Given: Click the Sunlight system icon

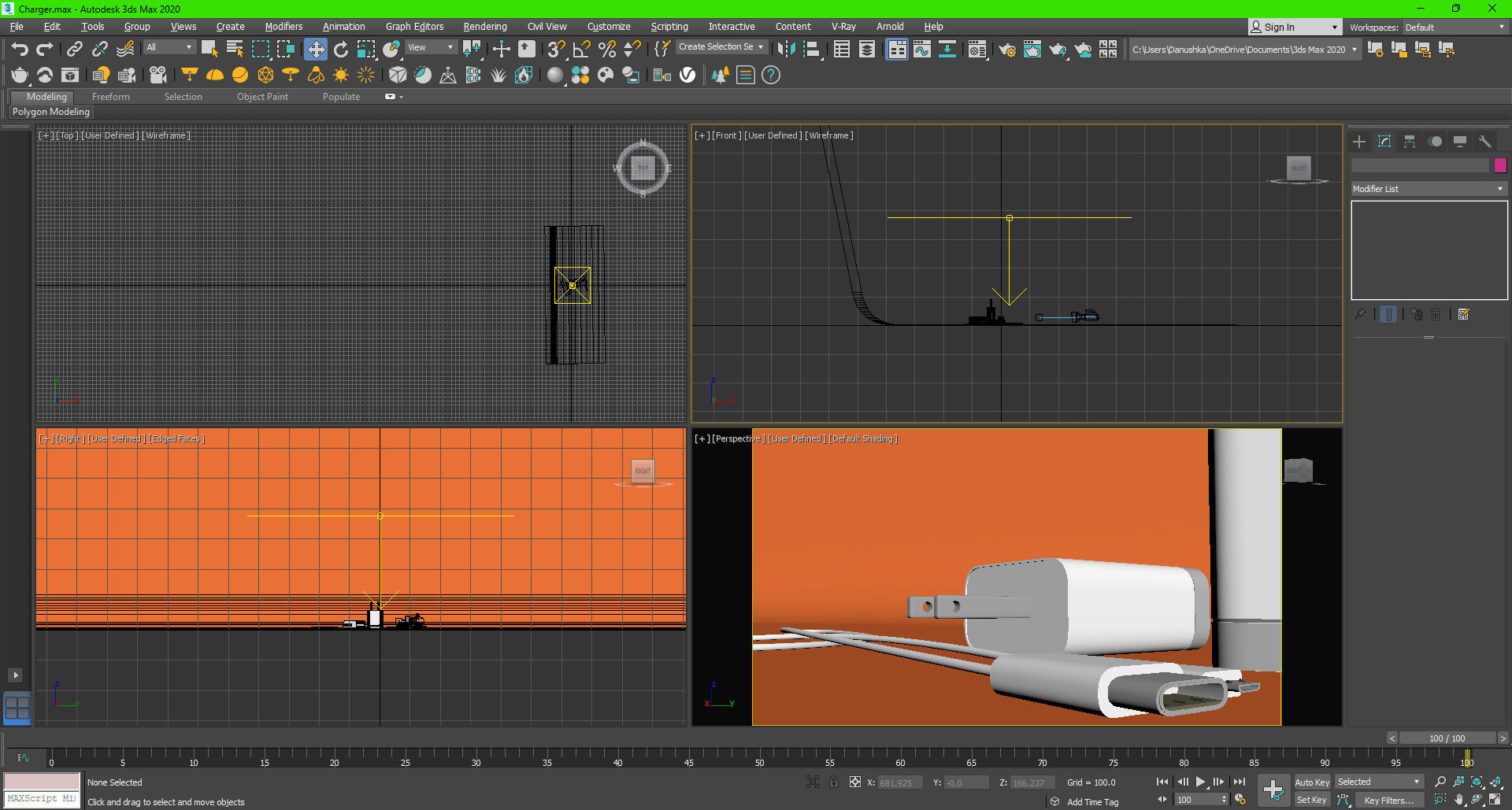Looking at the screenshot, I should point(341,75).
